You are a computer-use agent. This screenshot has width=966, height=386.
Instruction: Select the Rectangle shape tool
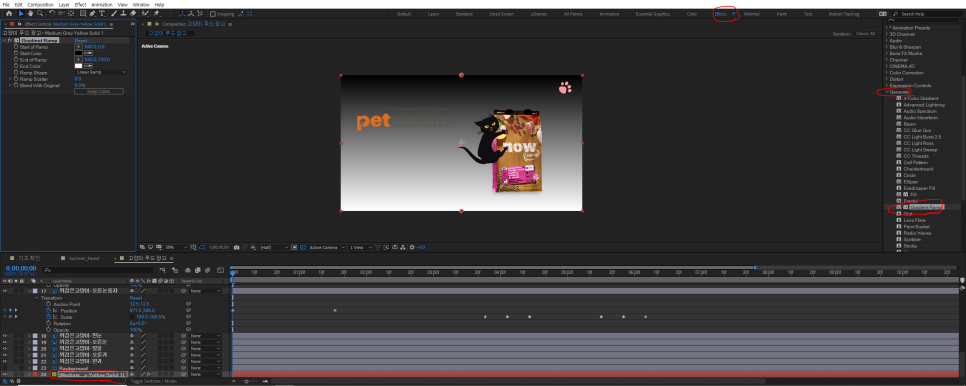(83, 13)
